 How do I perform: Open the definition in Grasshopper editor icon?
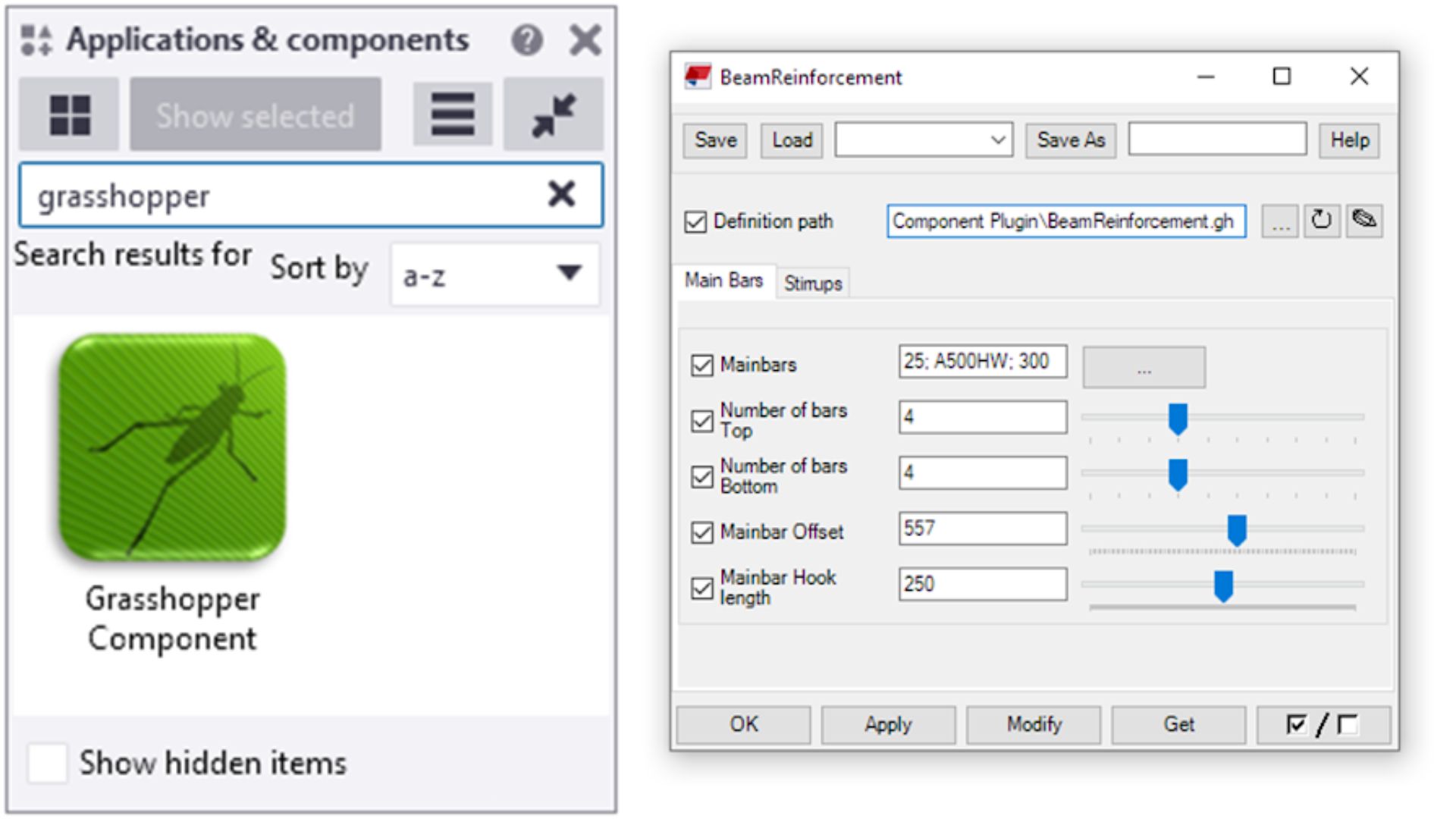coord(1364,221)
